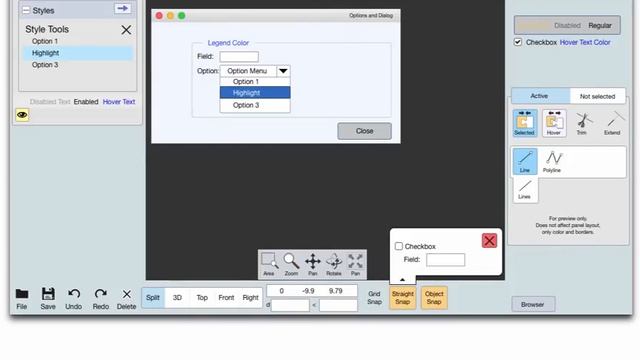The width and height of the screenshot is (640, 360).
Task: Toggle Straight Snap
Action: (402, 298)
